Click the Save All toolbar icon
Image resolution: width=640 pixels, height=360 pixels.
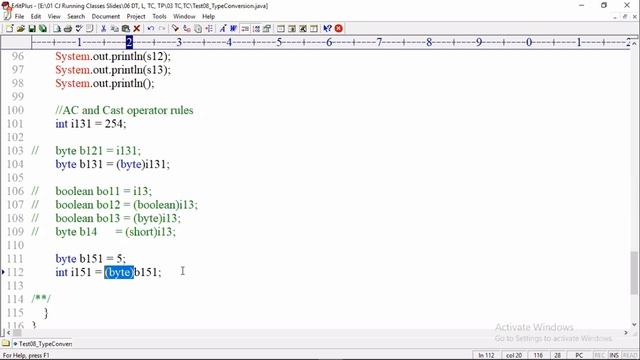42,29
